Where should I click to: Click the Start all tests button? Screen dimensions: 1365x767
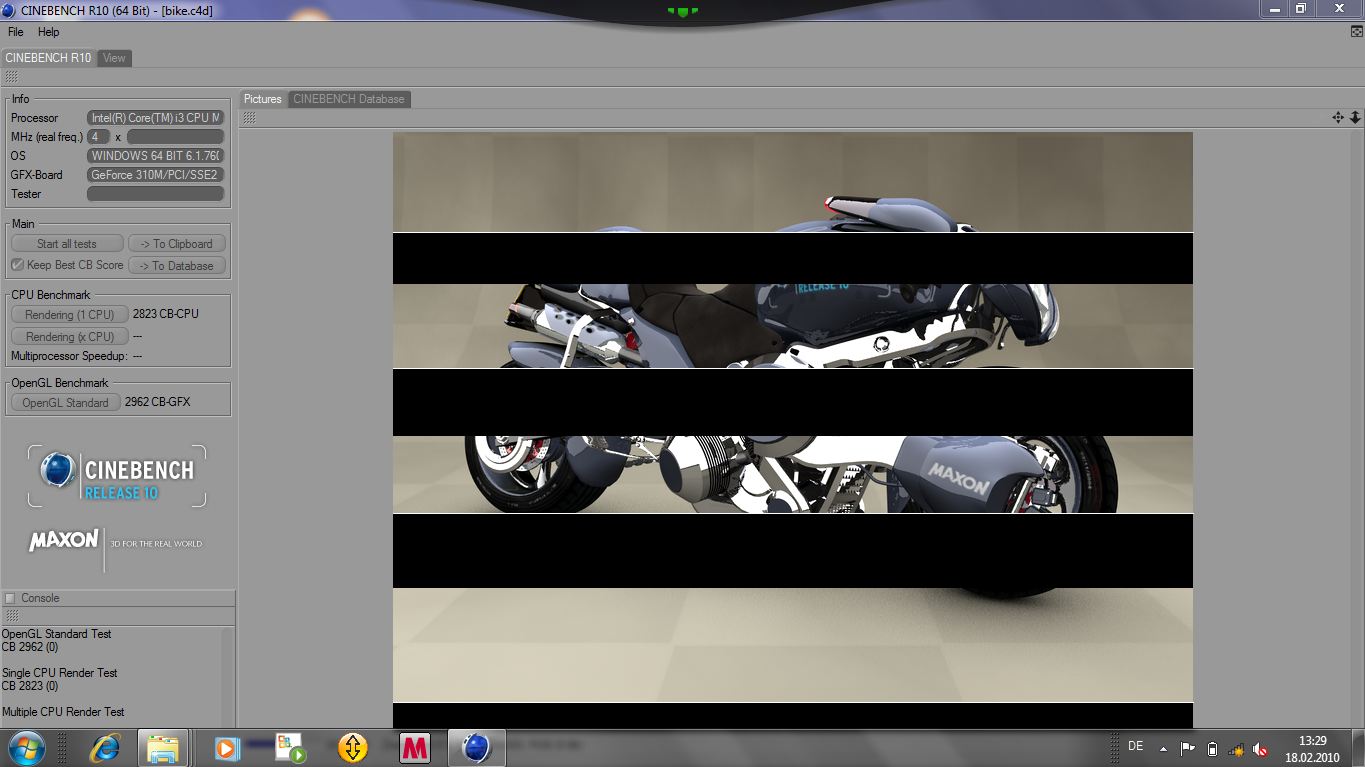point(67,244)
